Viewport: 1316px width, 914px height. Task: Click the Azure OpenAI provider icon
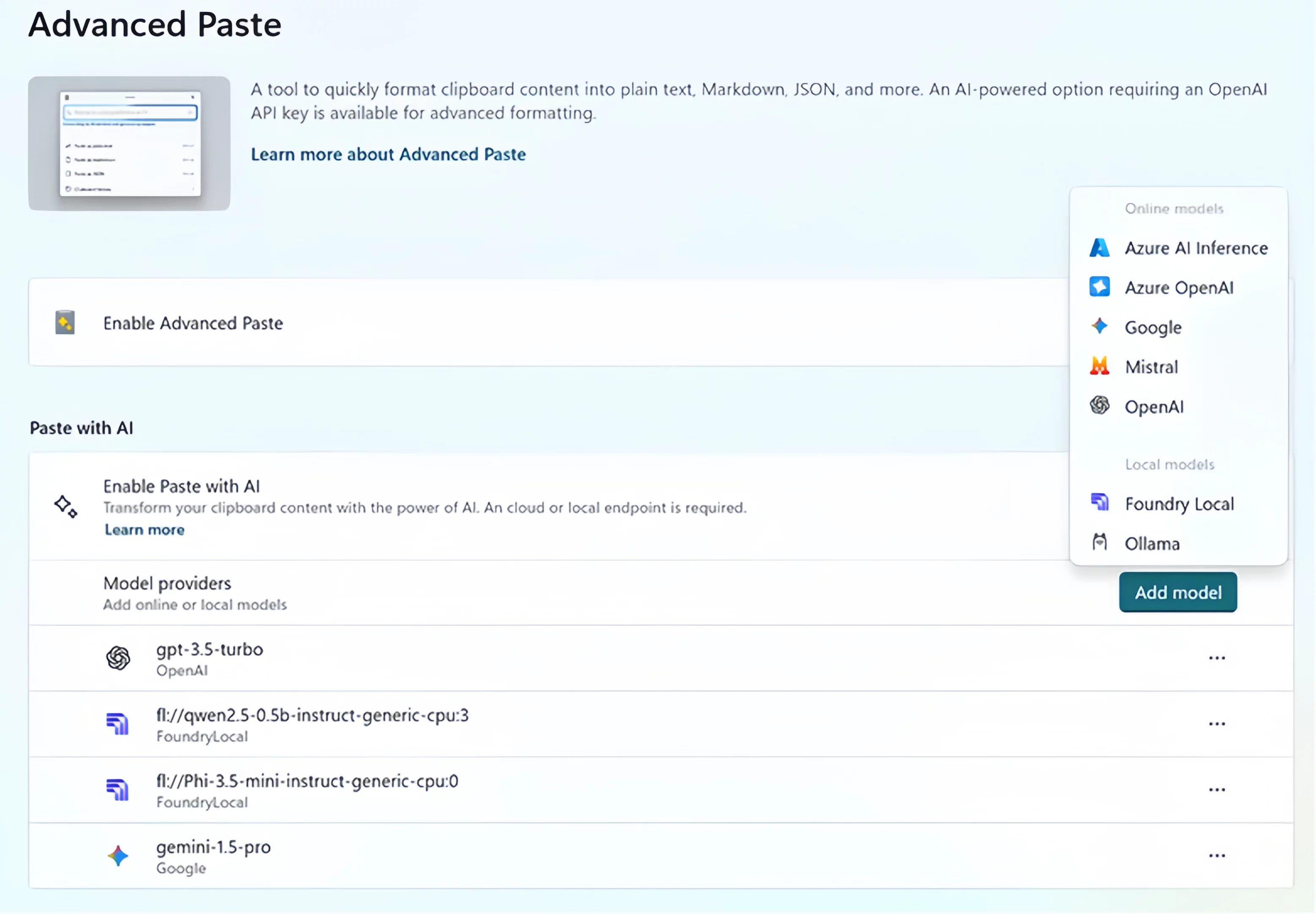click(1099, 287)
